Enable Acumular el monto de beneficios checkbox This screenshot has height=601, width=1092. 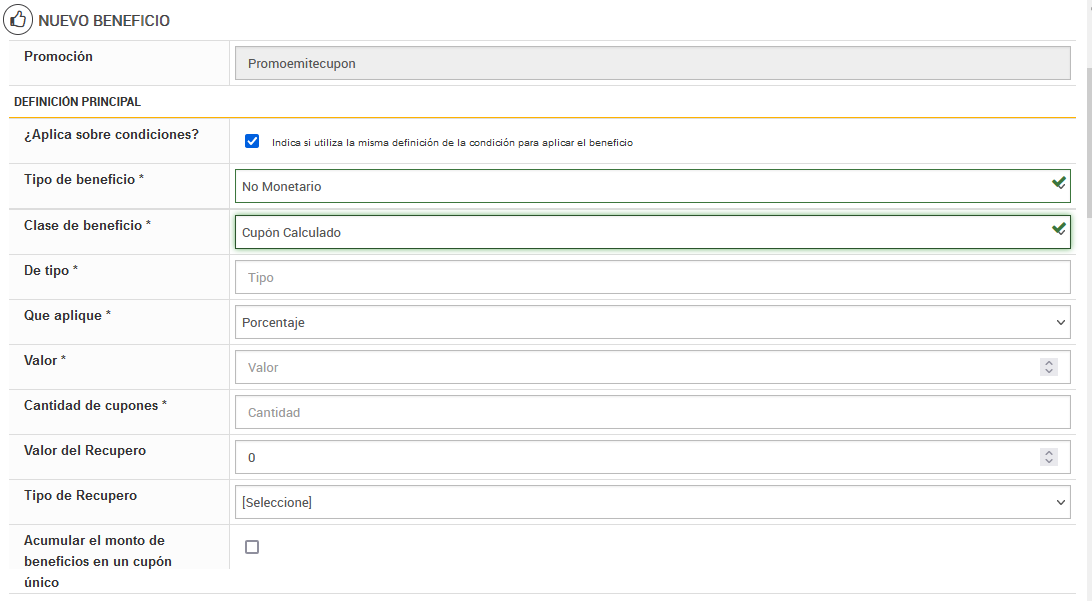coord(252,547)
